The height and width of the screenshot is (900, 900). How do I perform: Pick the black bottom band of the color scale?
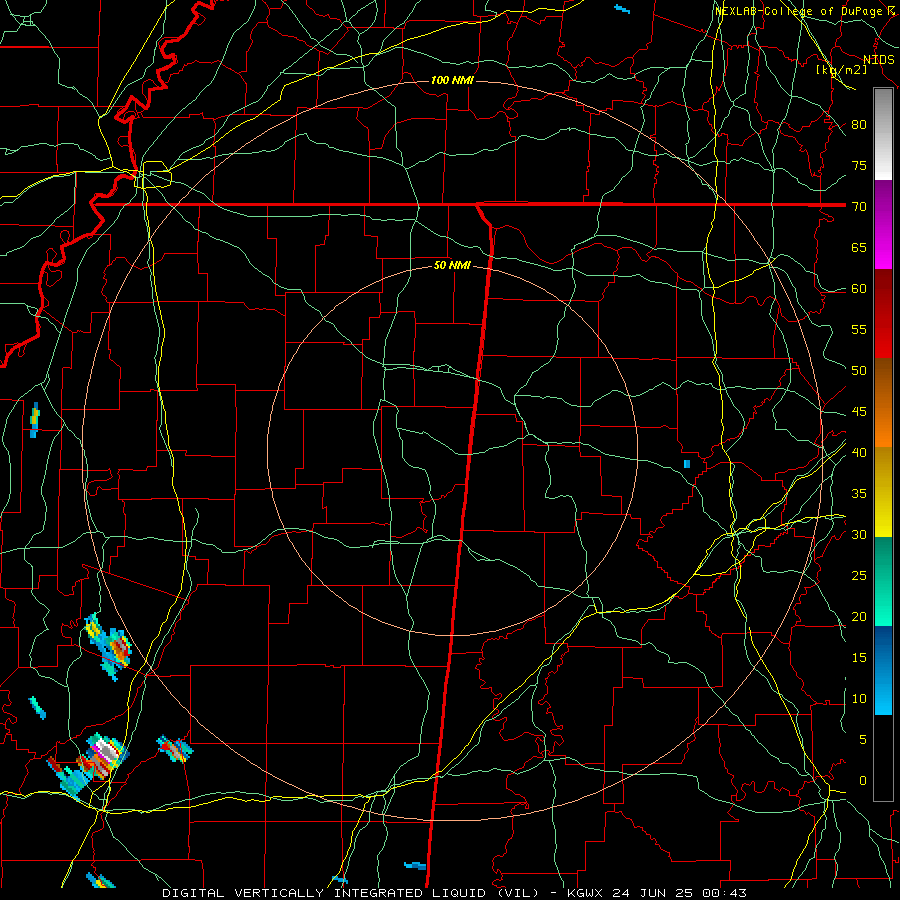pos(883,758)
